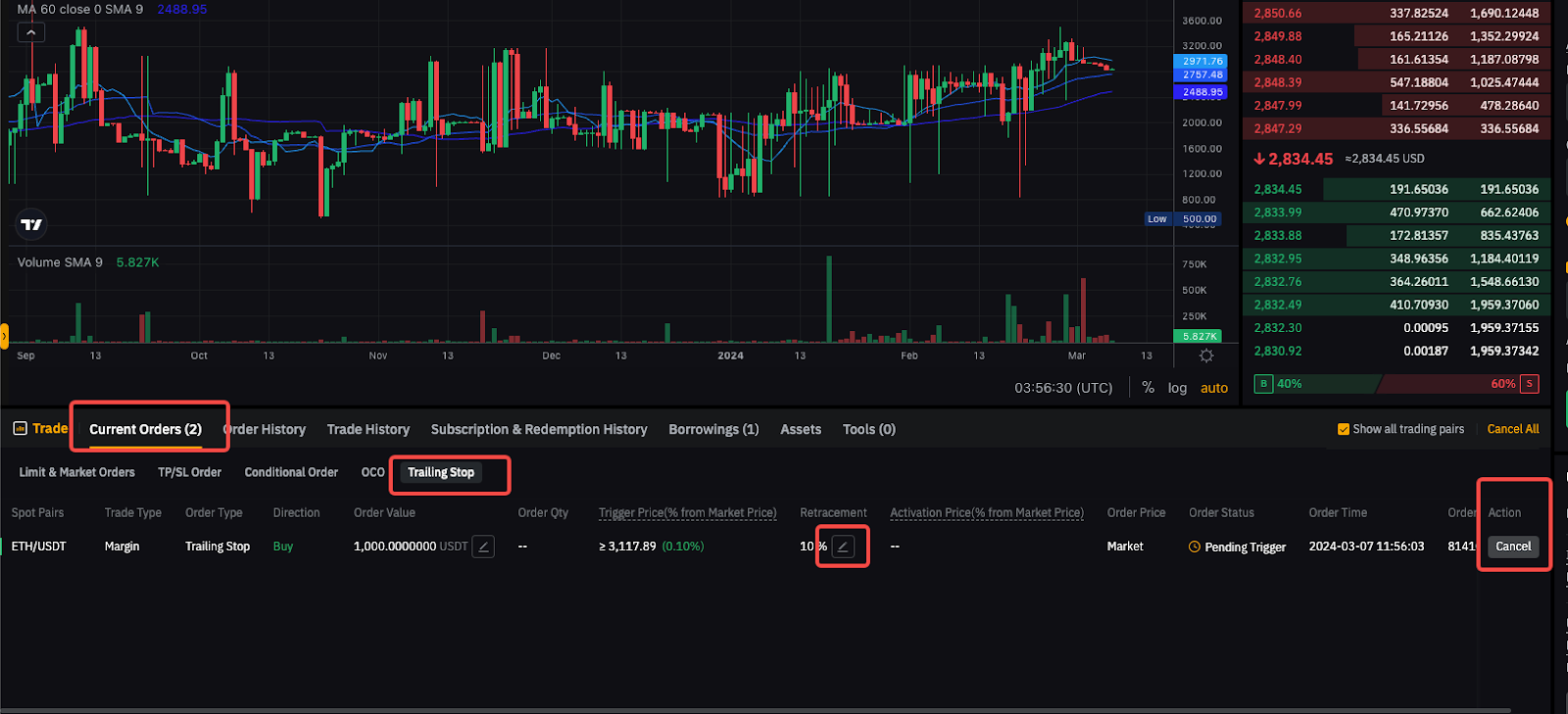
Task: Click the red S sell ratio badge
Action: [x=1529, y=384]
